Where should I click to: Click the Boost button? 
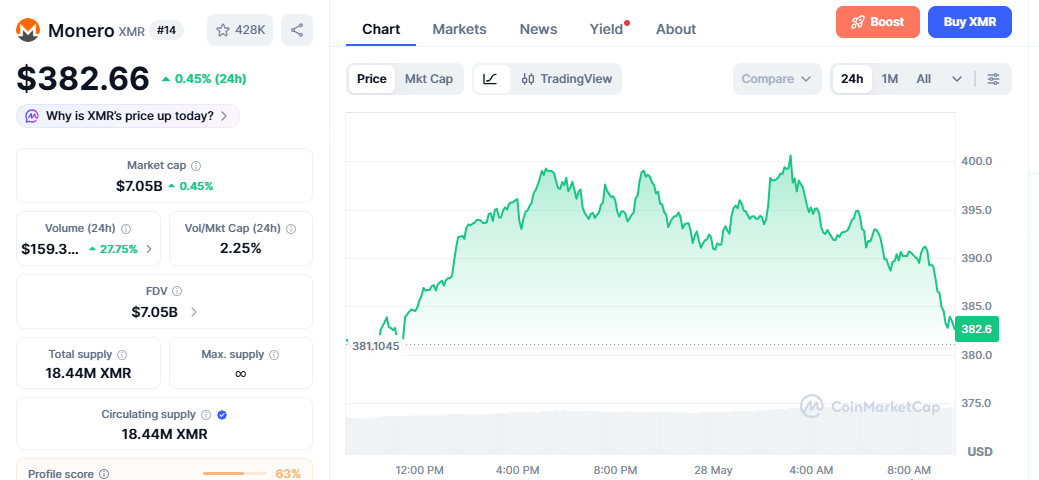coord(878,22)
